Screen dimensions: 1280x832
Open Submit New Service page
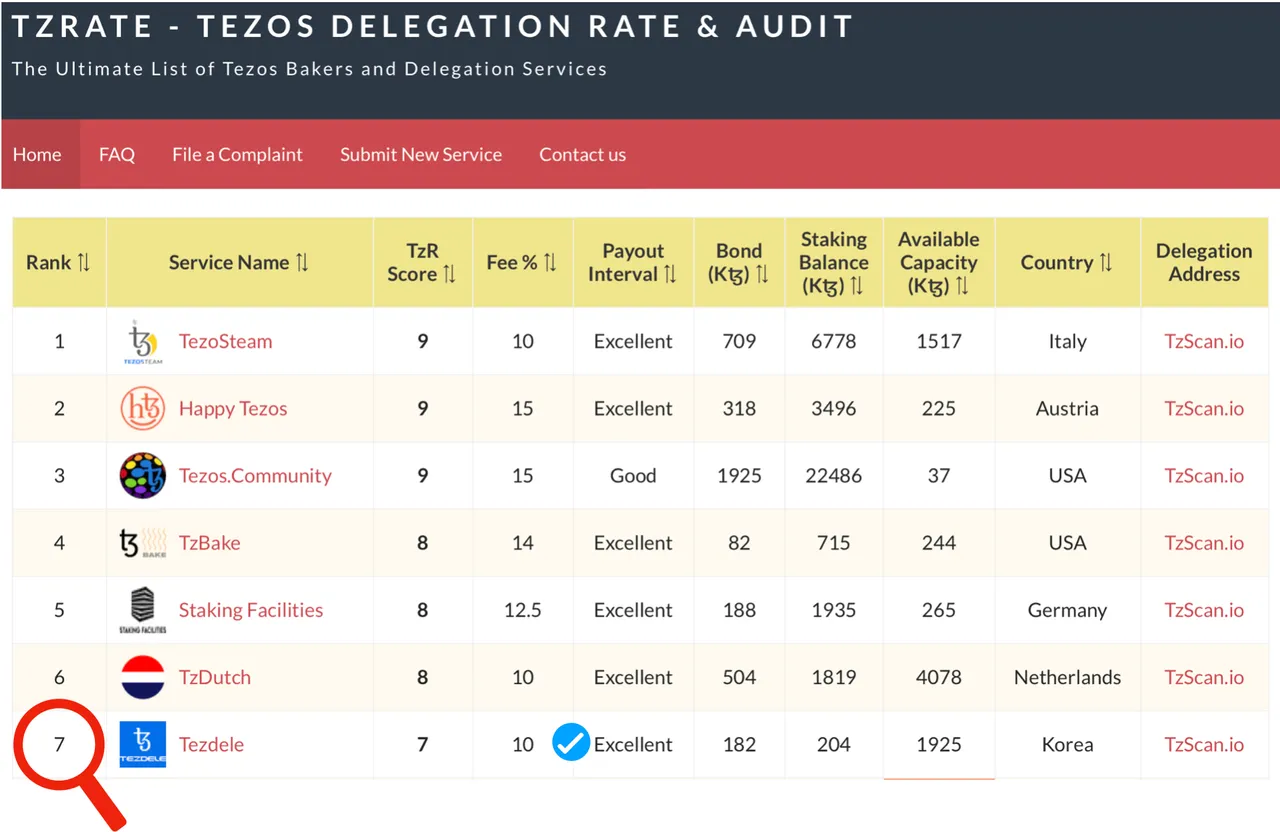click(421, 154)
